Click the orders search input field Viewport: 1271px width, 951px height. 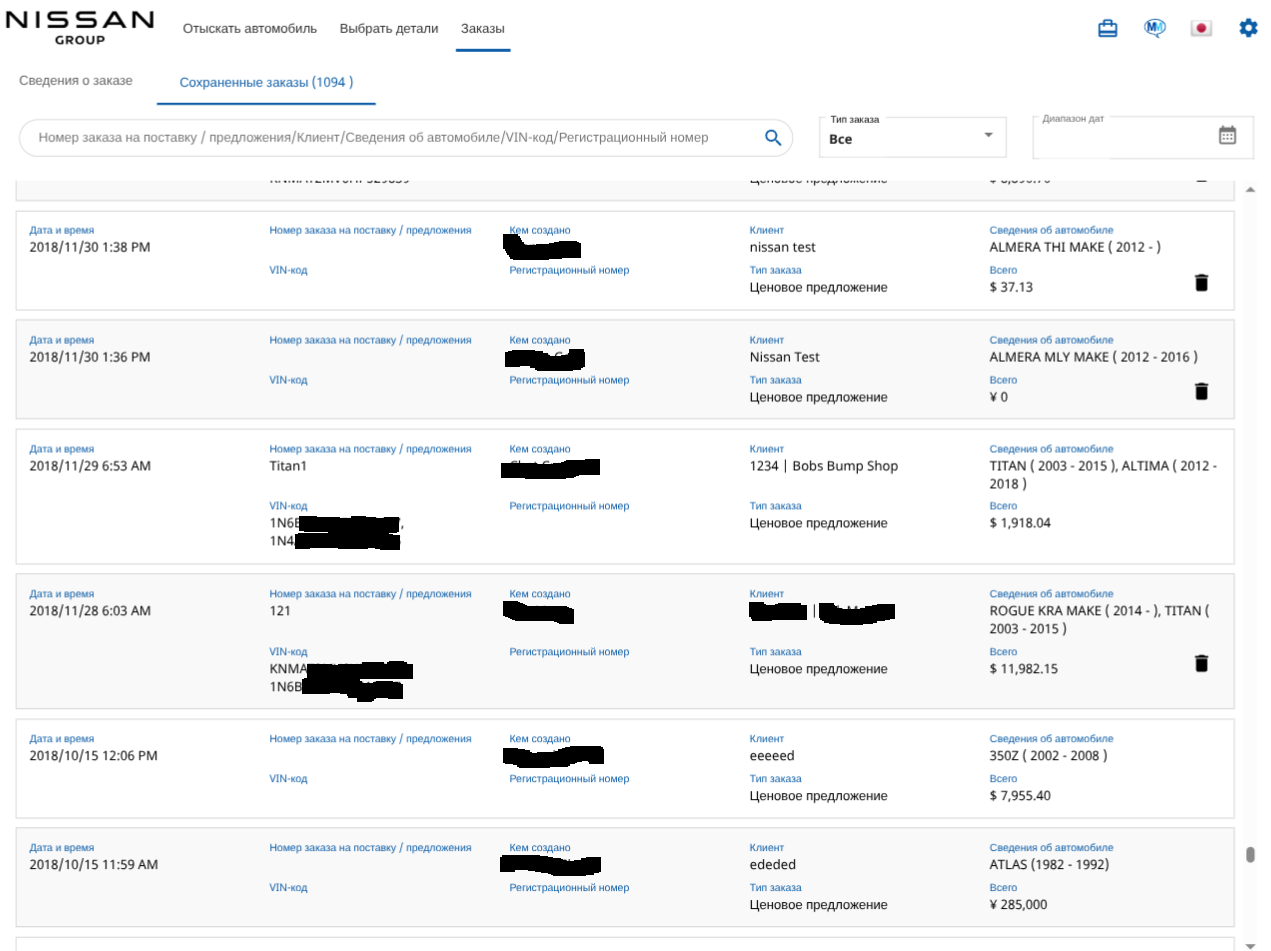pos(390,138)
